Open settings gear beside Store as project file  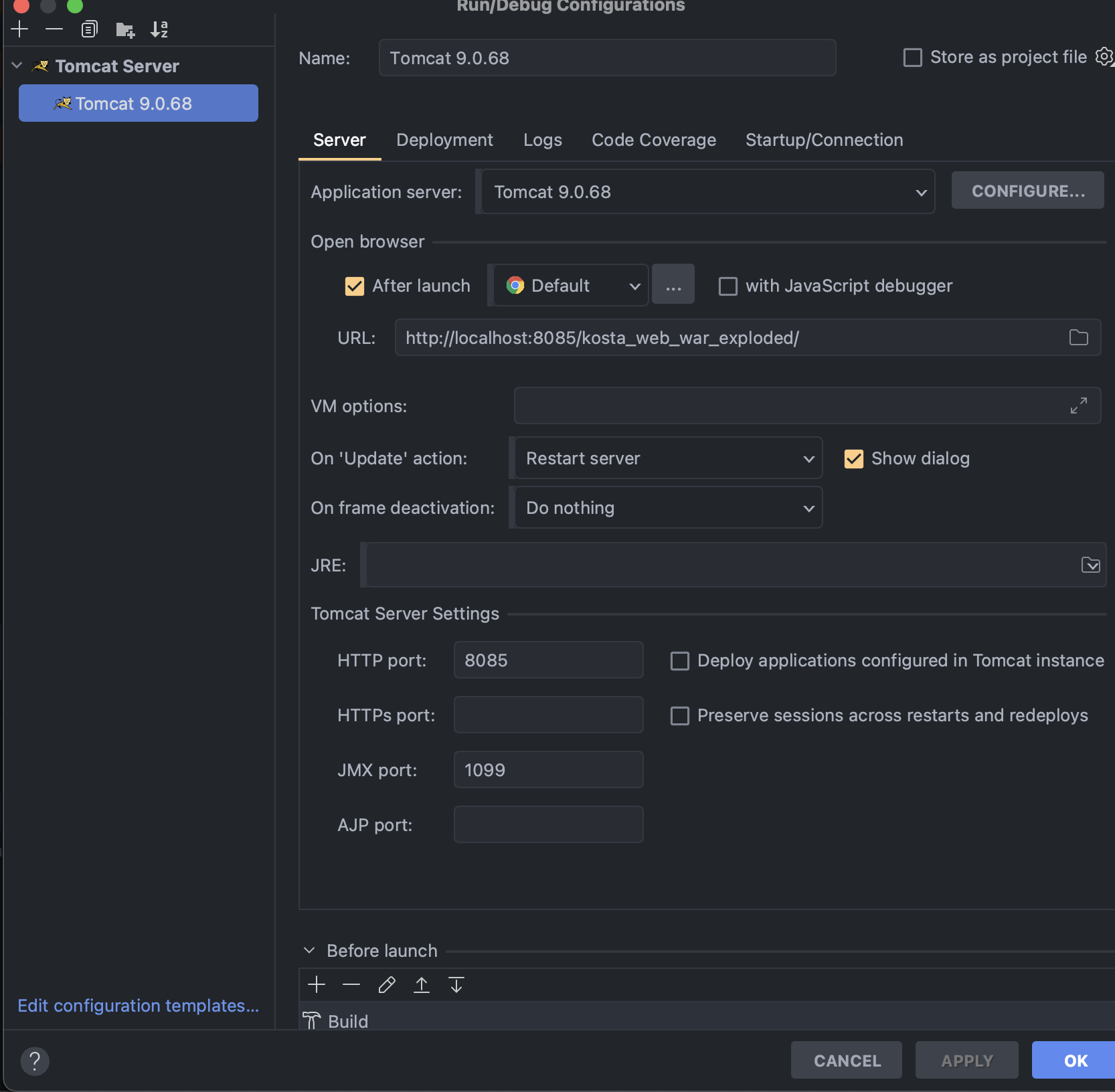[1104, 57]
